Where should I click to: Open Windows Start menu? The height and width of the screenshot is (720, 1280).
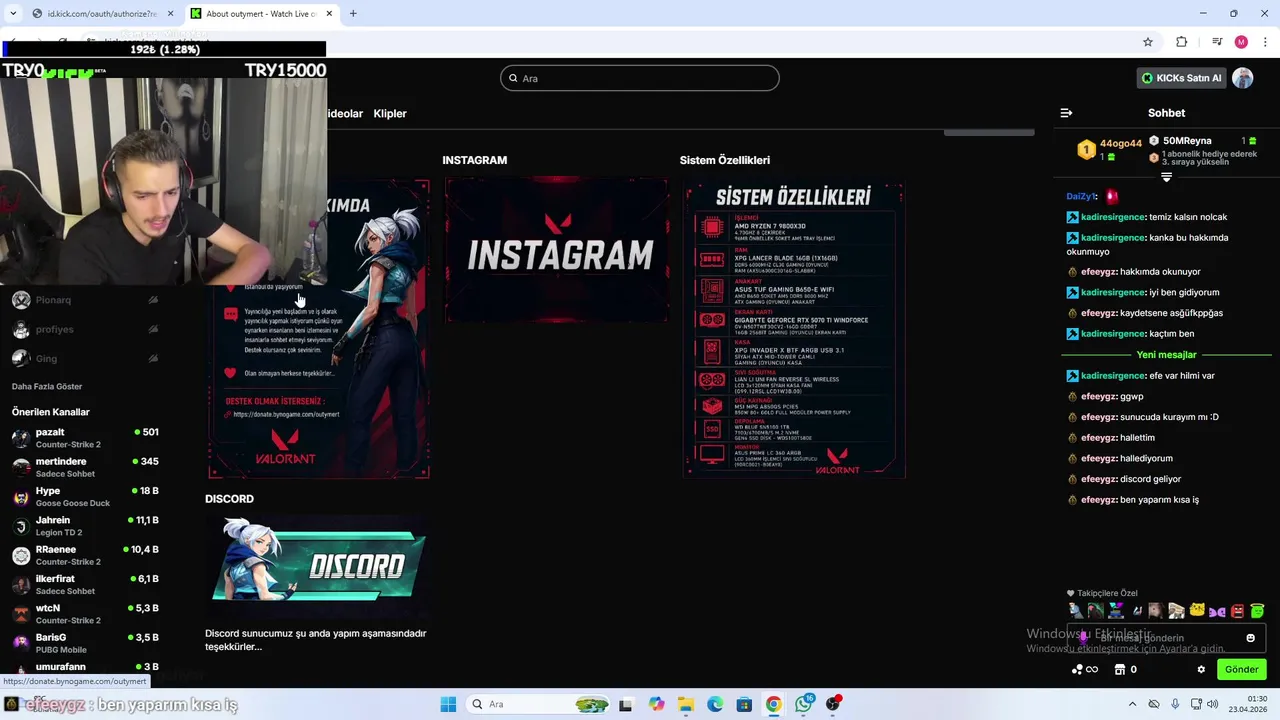[448, 704]
